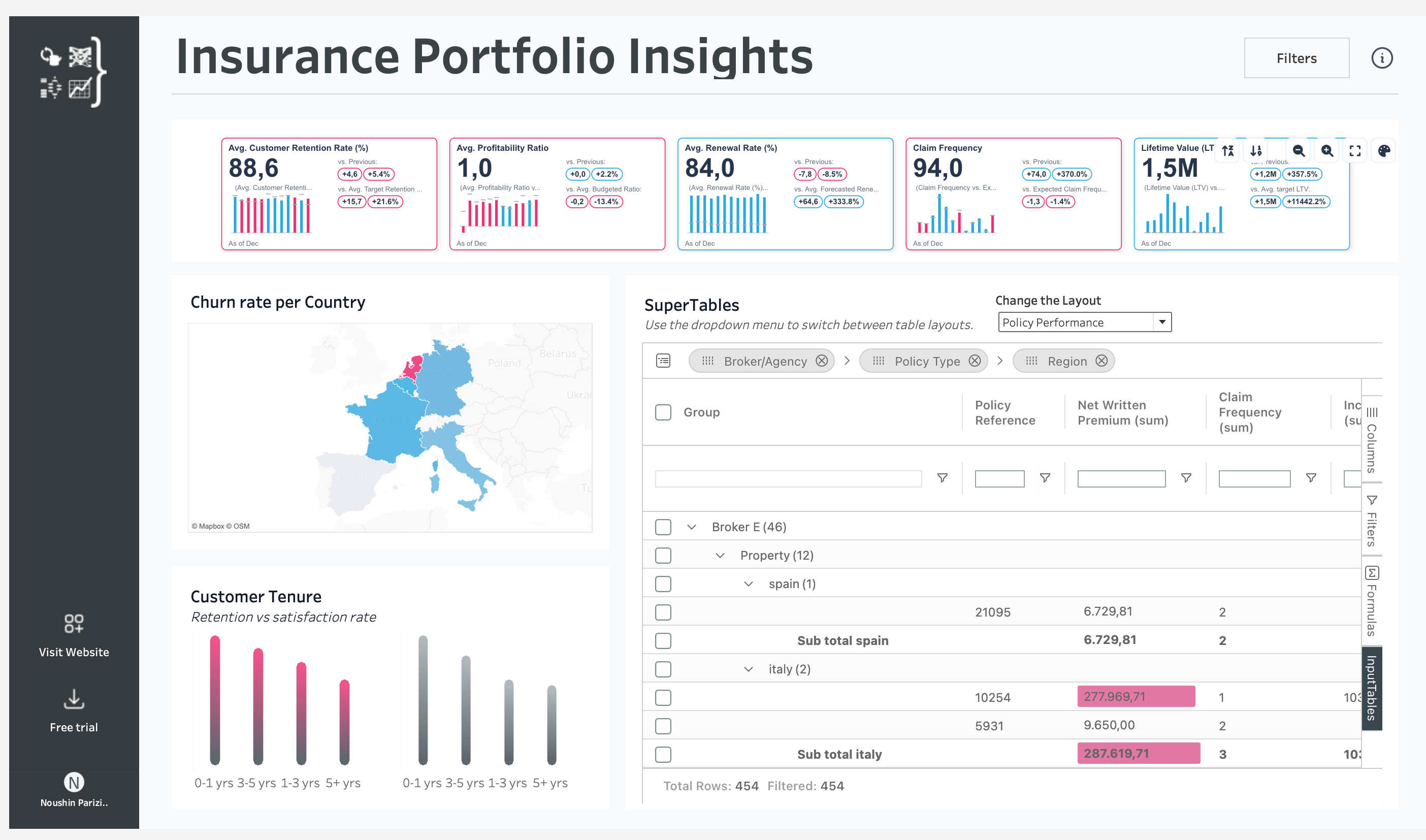Check the Sub total italy row checkbox
Image resolution: width=1426 pixels, height=840 pixels.
tap(663, 755)
